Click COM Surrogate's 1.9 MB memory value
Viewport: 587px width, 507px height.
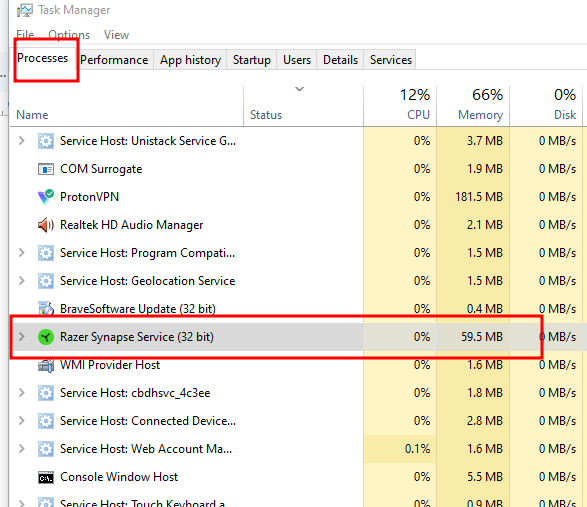485,169
